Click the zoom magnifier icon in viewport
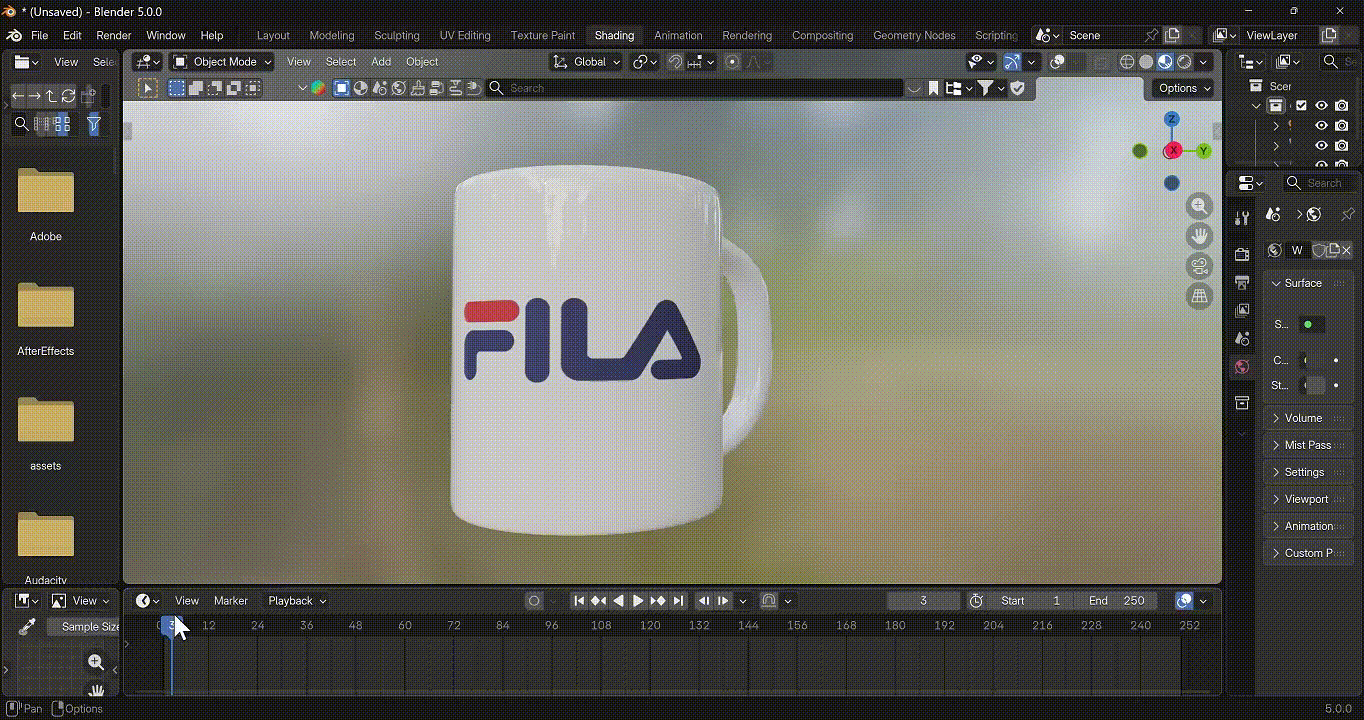This screenshot has width=1364, height=720. [1199, 206]
